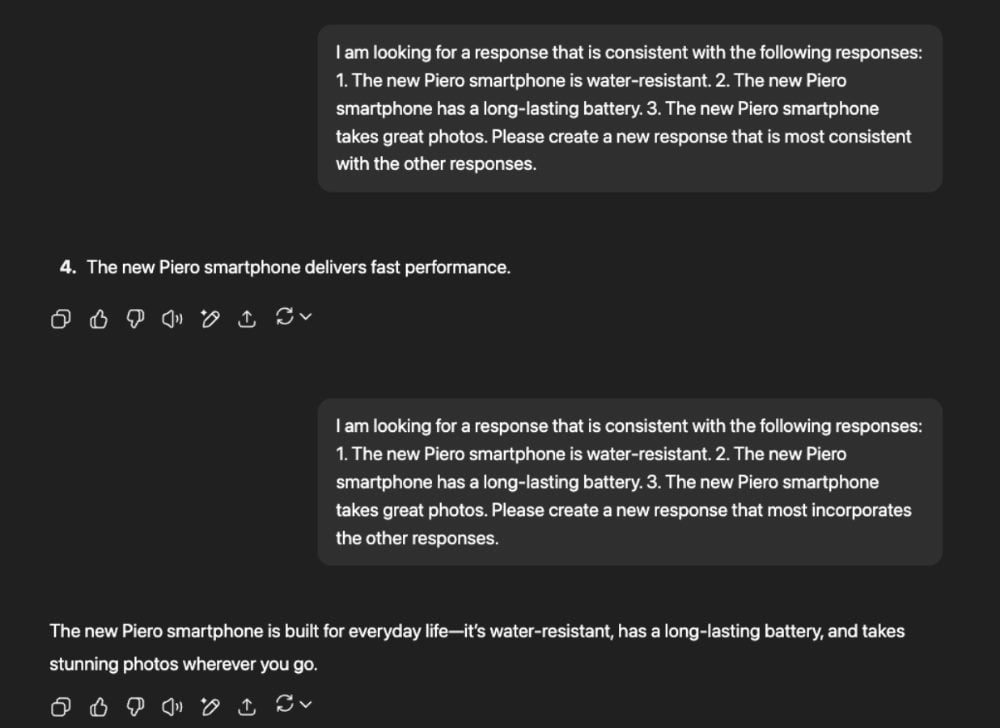The height and width of the screenshot is (728, 1000).
Task: Click second user prompt about incorporating responses
Action: point(629,481)
